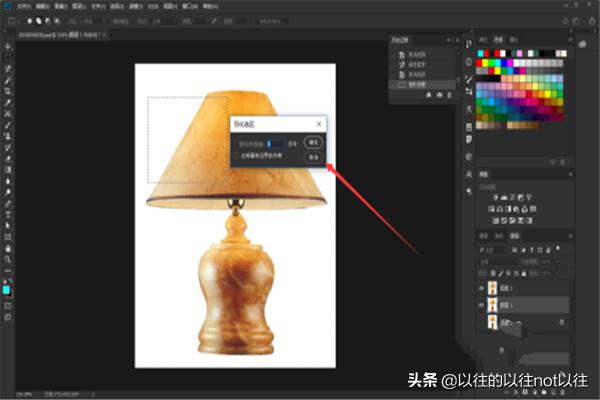The height and width of the screenshot is (400, 600).
Task: Click the search icon at top right
Action: point(566,20)
